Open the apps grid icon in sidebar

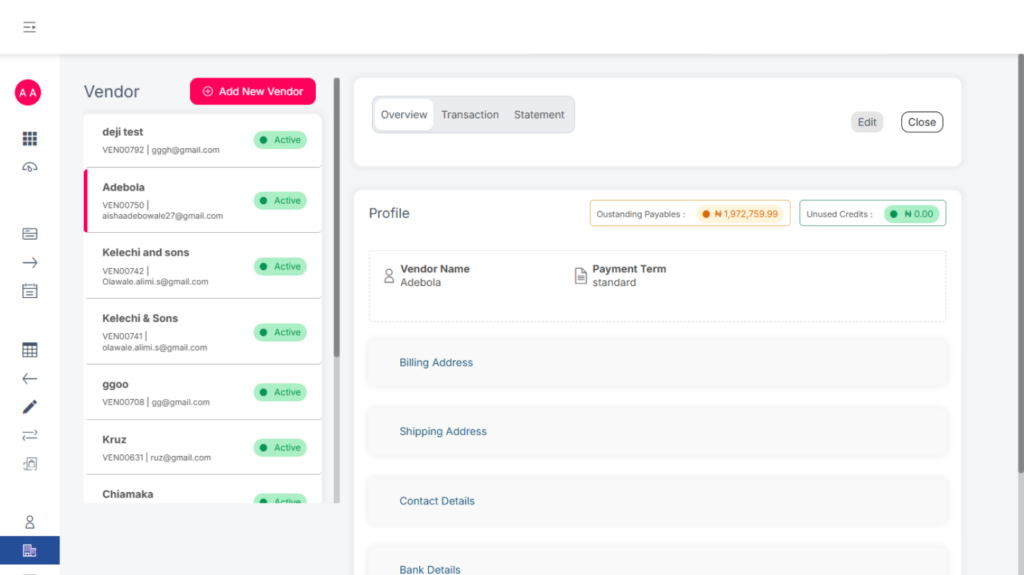click(30, 139)
